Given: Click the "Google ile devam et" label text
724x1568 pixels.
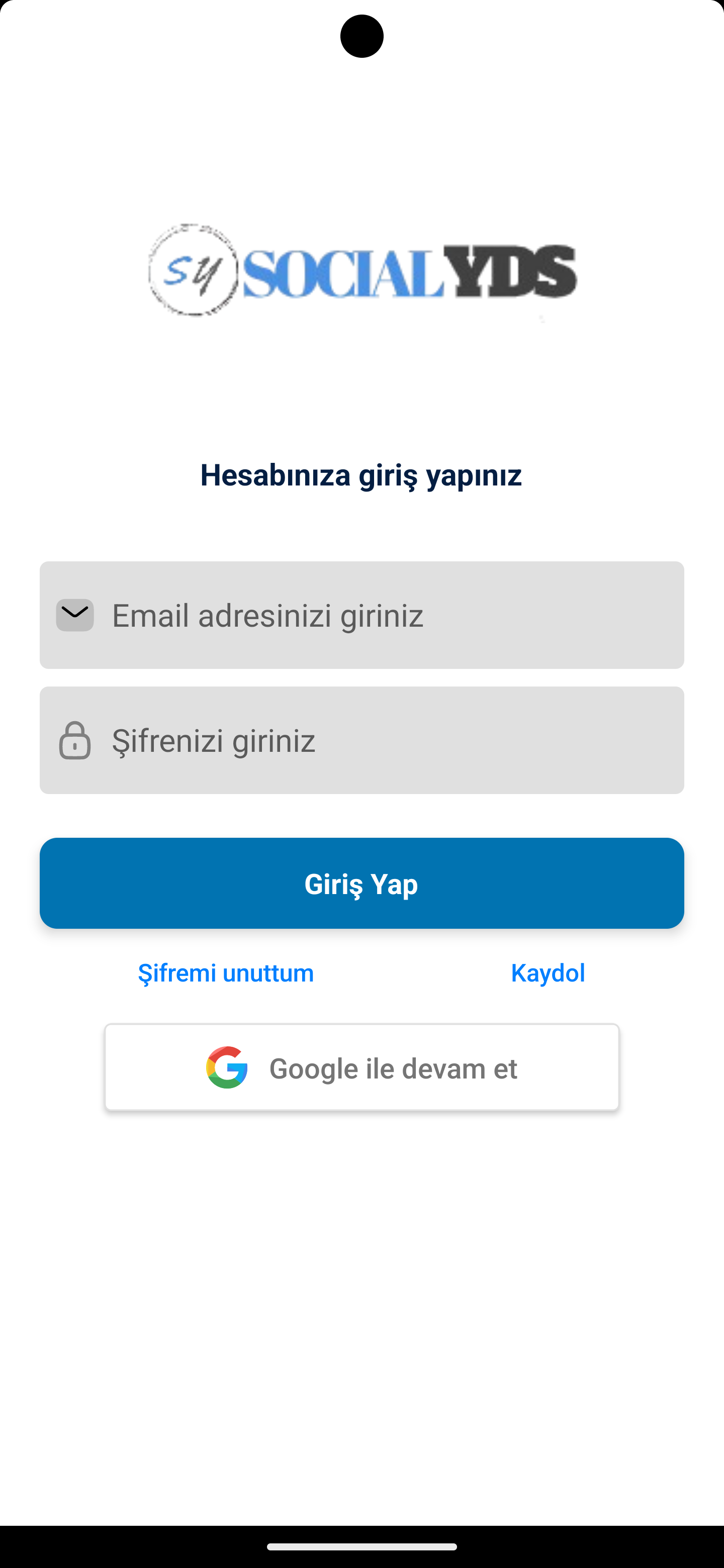Looking at the screenshot, I should pyautogui.click(x=393, y=1068).
